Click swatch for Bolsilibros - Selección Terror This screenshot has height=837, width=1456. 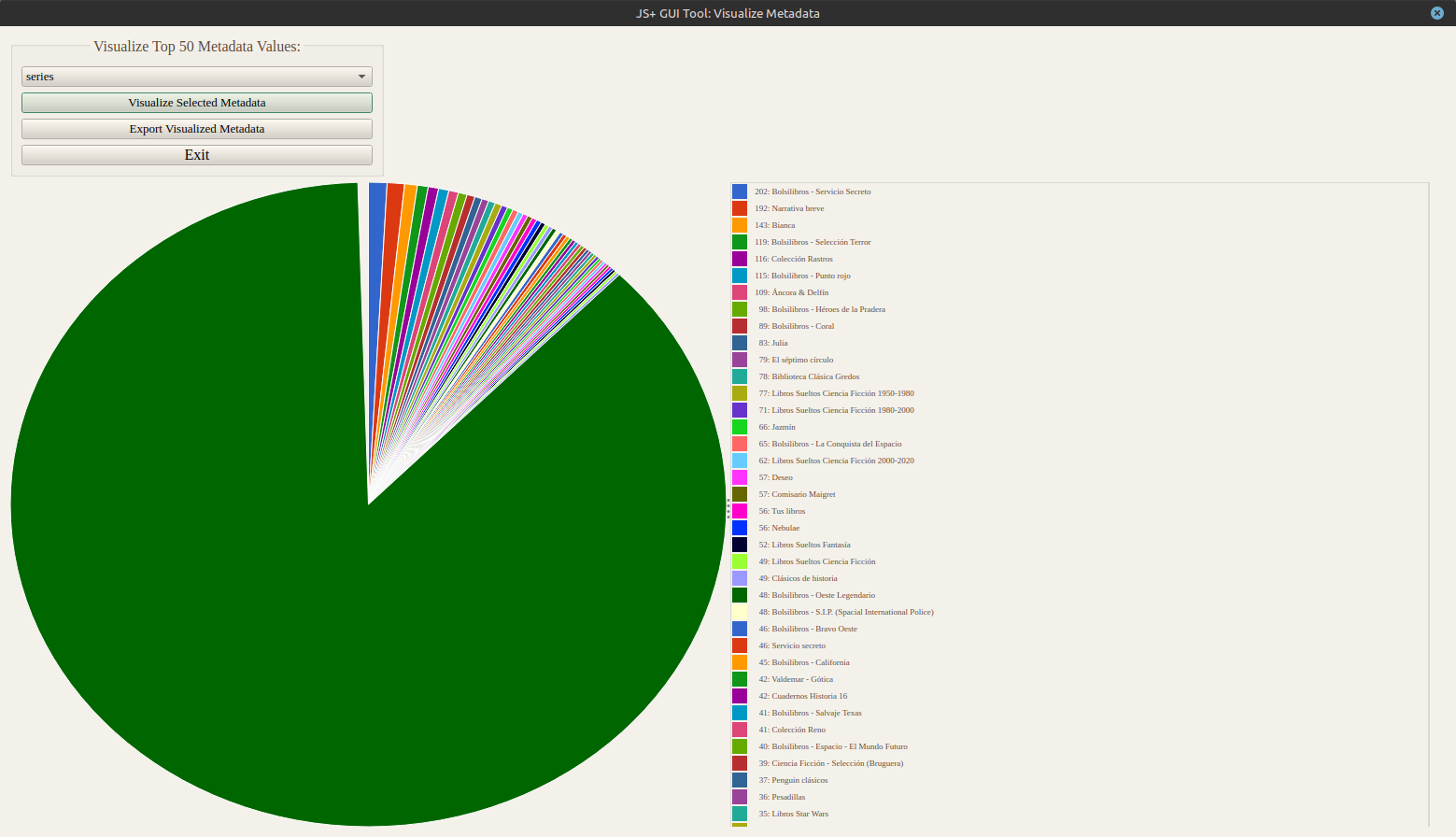pos(740,242)
